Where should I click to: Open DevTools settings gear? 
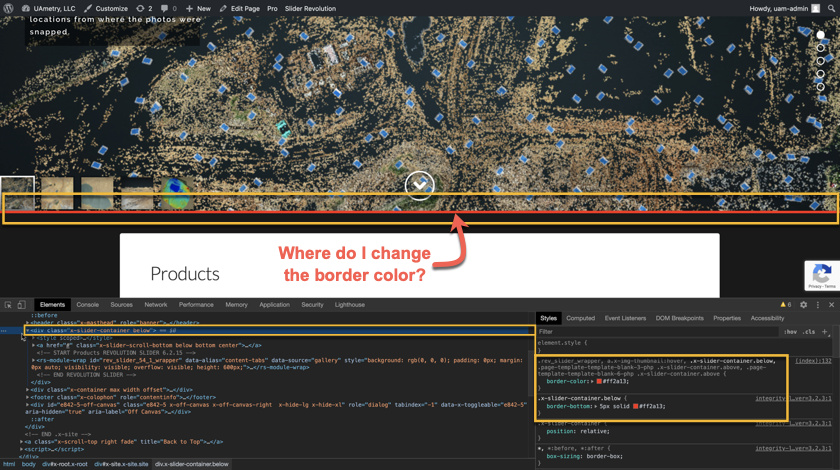click(804, 304)
